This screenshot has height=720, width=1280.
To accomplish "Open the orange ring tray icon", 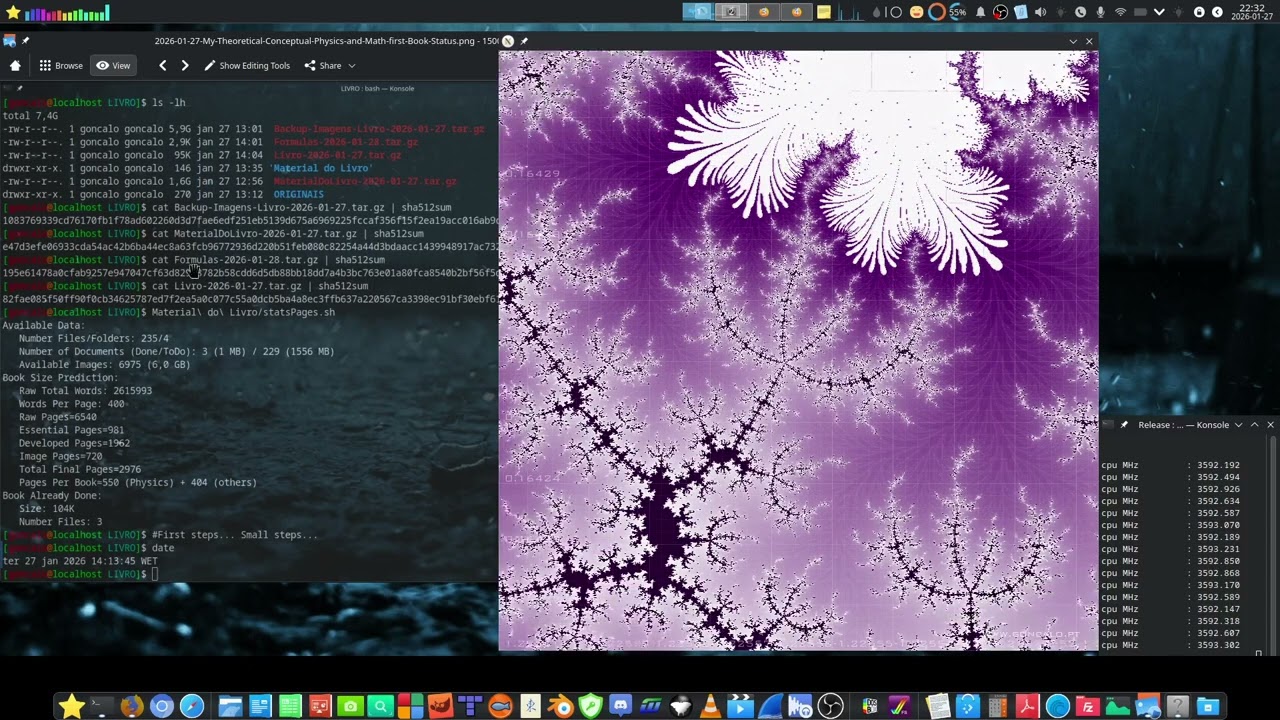I will coord(936,12).
